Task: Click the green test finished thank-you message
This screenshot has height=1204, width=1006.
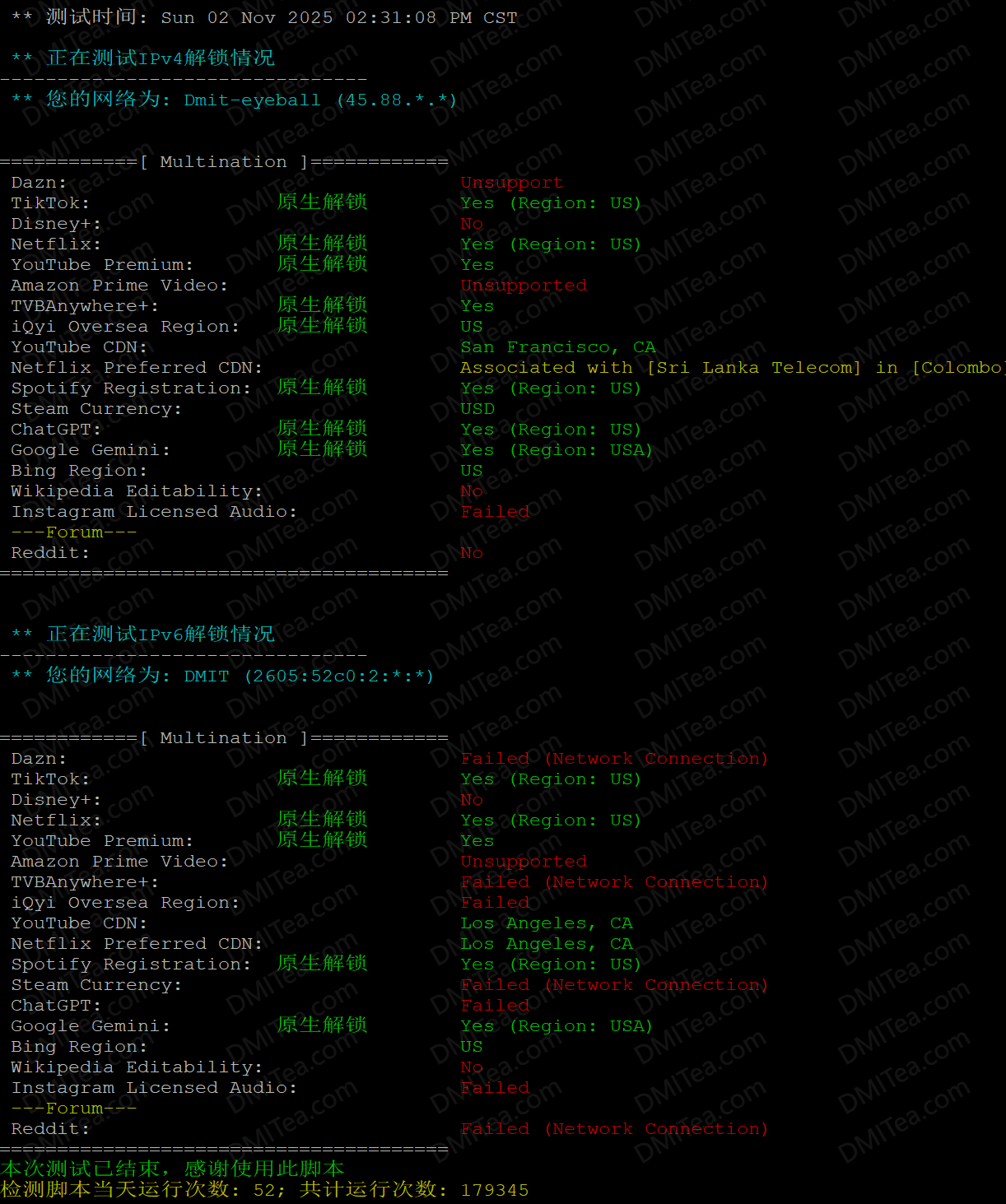Action: (x=172, y=1169)
